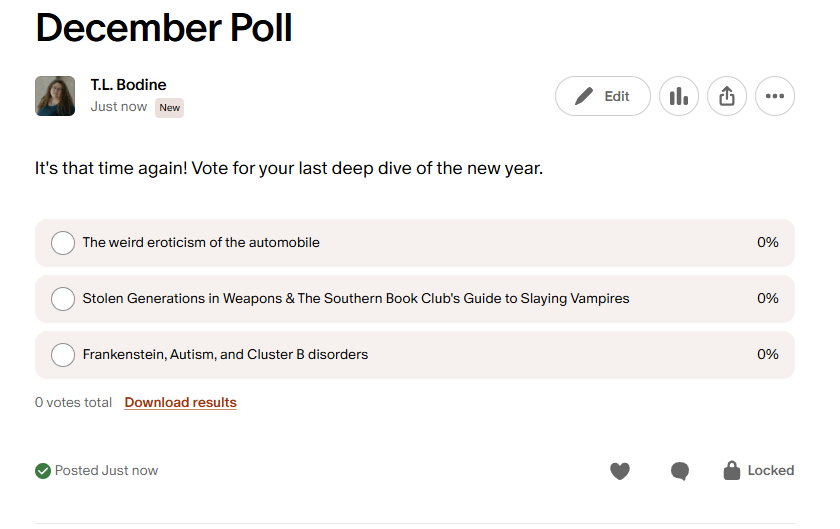
Task: Click the Edit post button
Action: [x=603, y=97]
